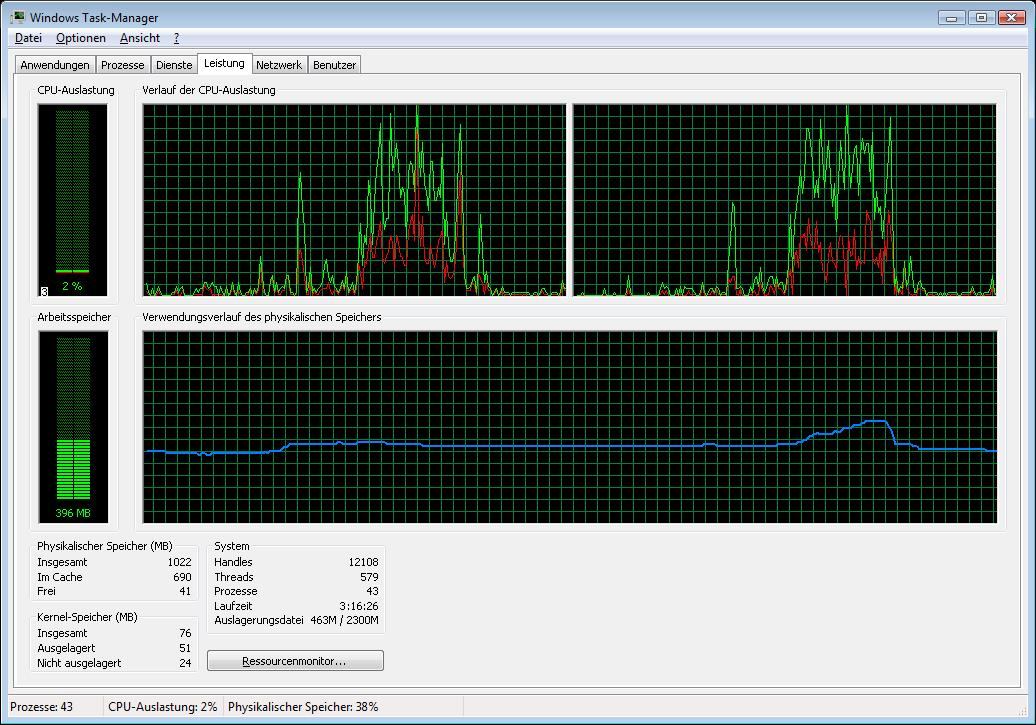Viewport: 1036px width, 725px height.
Task: Click the Prozesse value 43 under System
Action: (x=373, y=591)
